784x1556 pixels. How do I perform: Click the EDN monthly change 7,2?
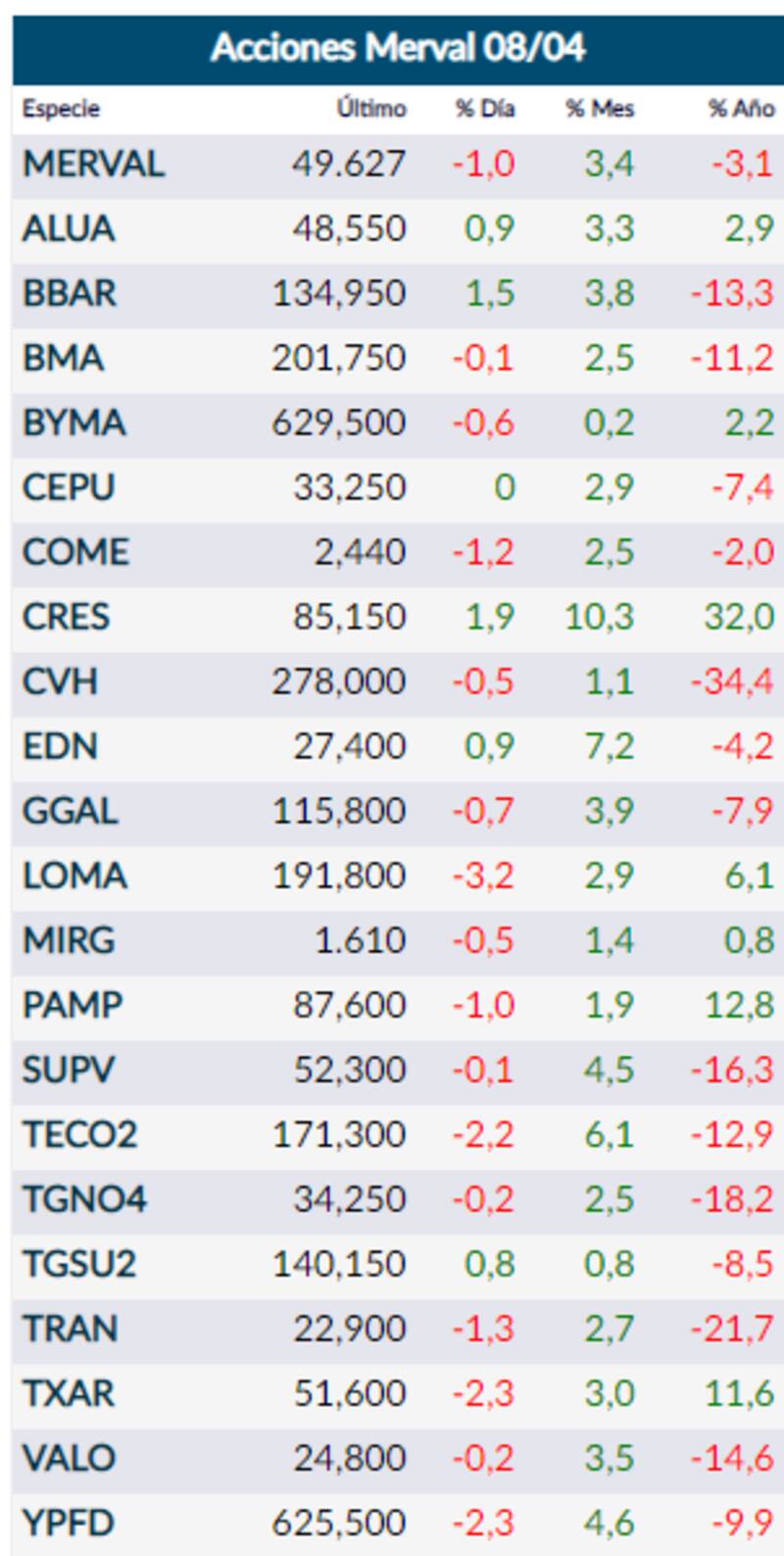[610, 746]
